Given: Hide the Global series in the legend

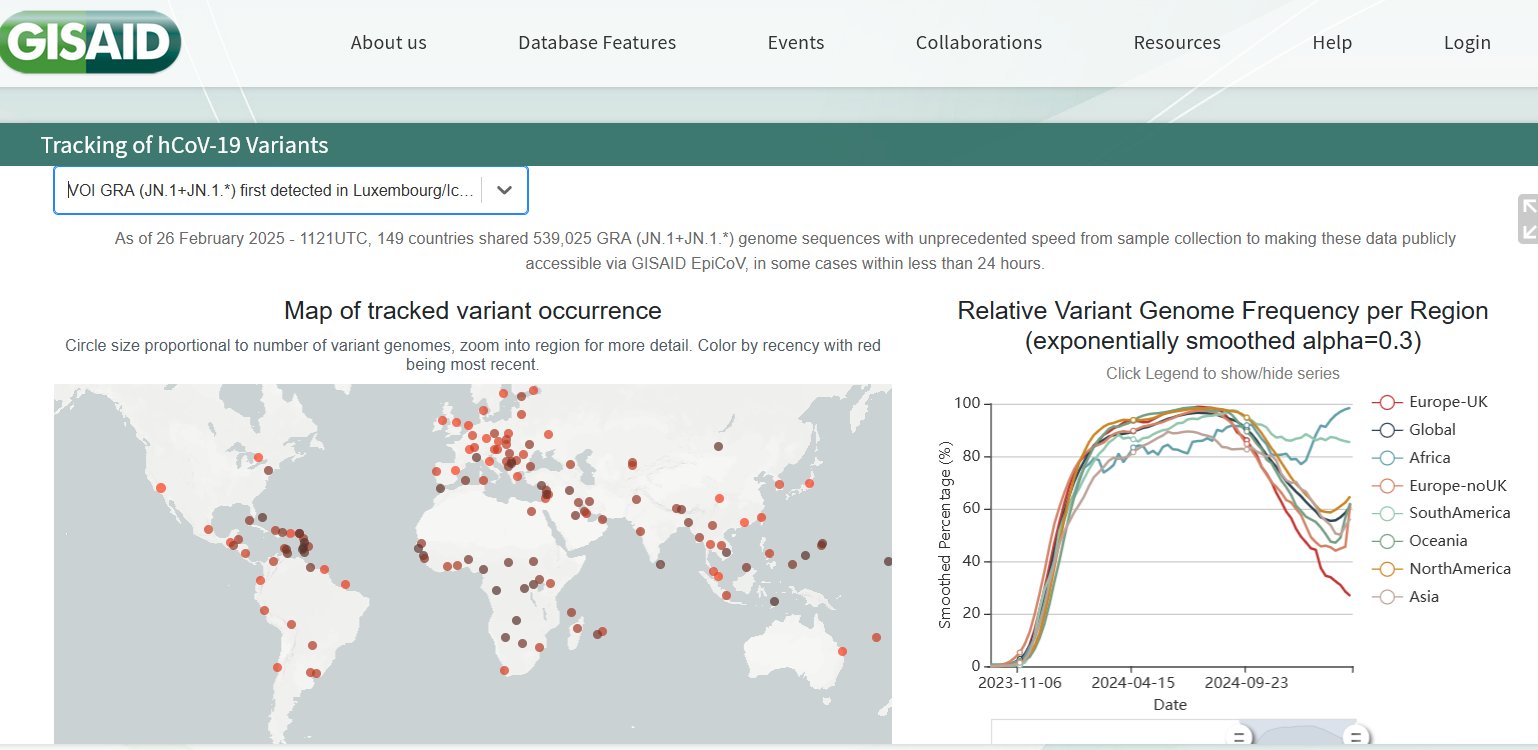Looking at the screenshot, I should tap(1386, 430).
